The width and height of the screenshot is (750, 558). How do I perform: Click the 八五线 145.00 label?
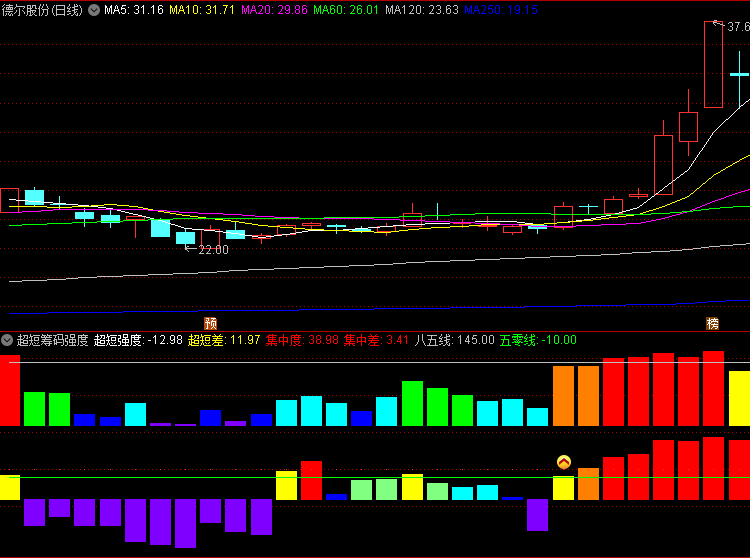(454, 340)
